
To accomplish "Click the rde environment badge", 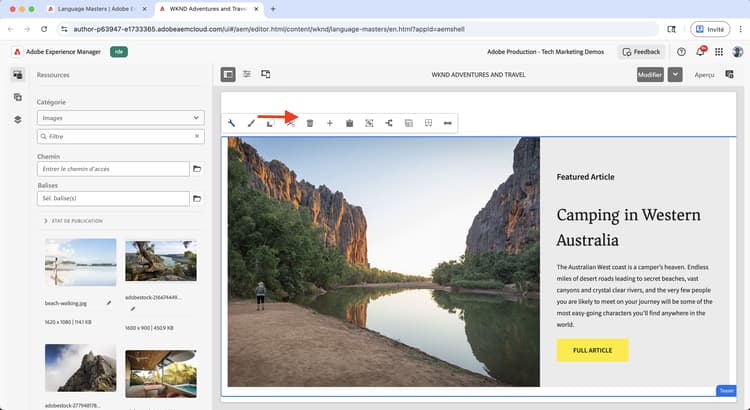I will click(x=119, y=52).
